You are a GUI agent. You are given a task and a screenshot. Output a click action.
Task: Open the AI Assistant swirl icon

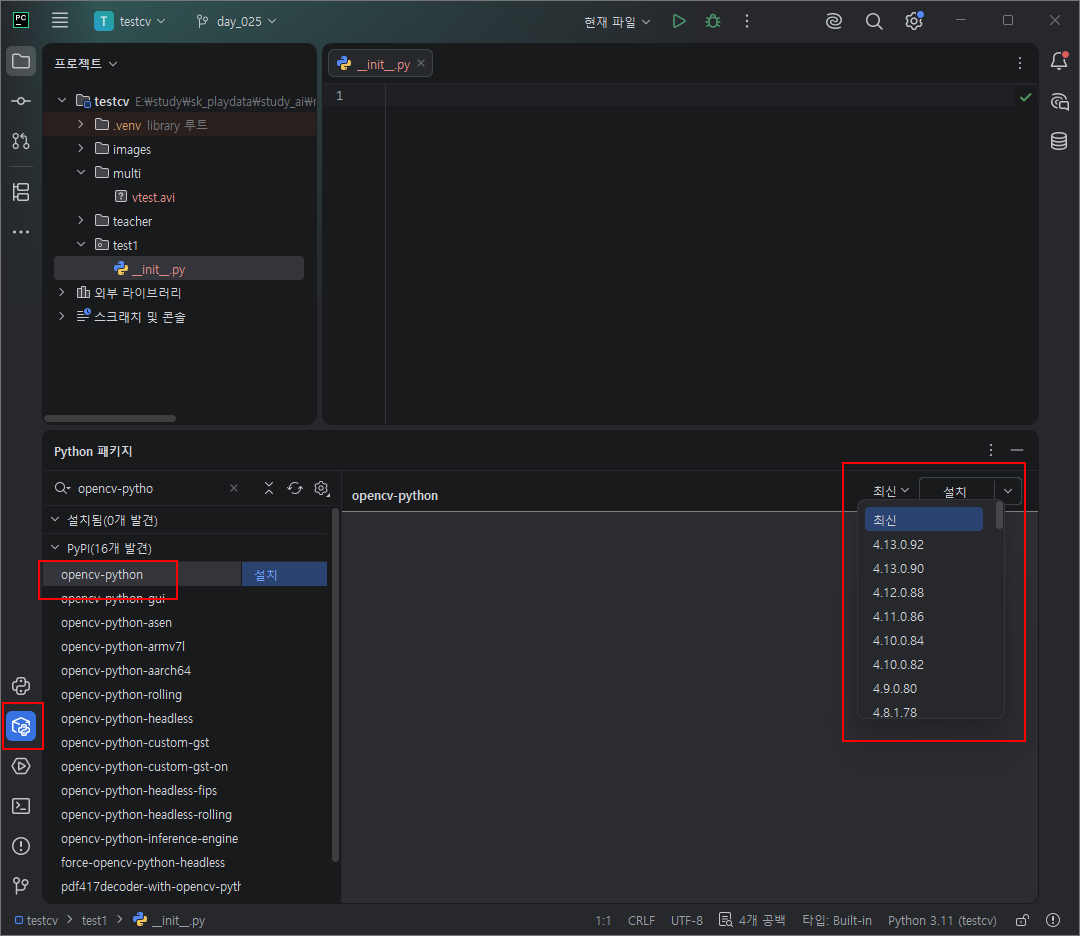pyautogui.click(x=833, y=21)
